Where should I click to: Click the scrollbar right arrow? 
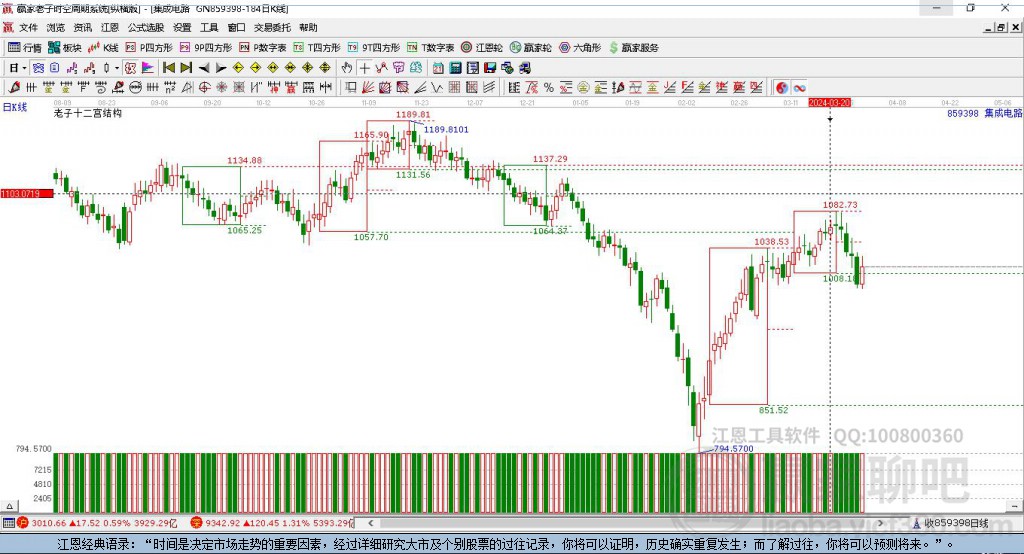[880, 523]
